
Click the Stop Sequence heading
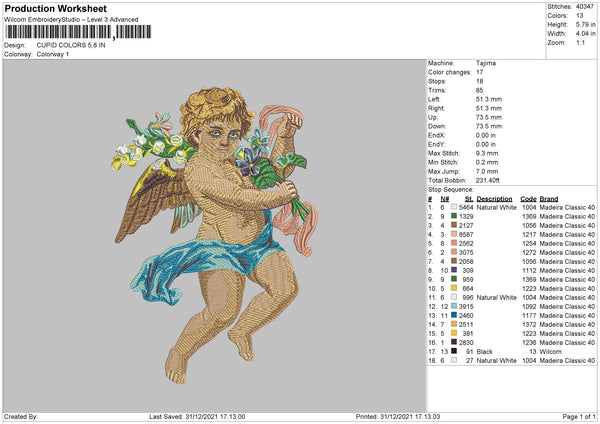450,190
